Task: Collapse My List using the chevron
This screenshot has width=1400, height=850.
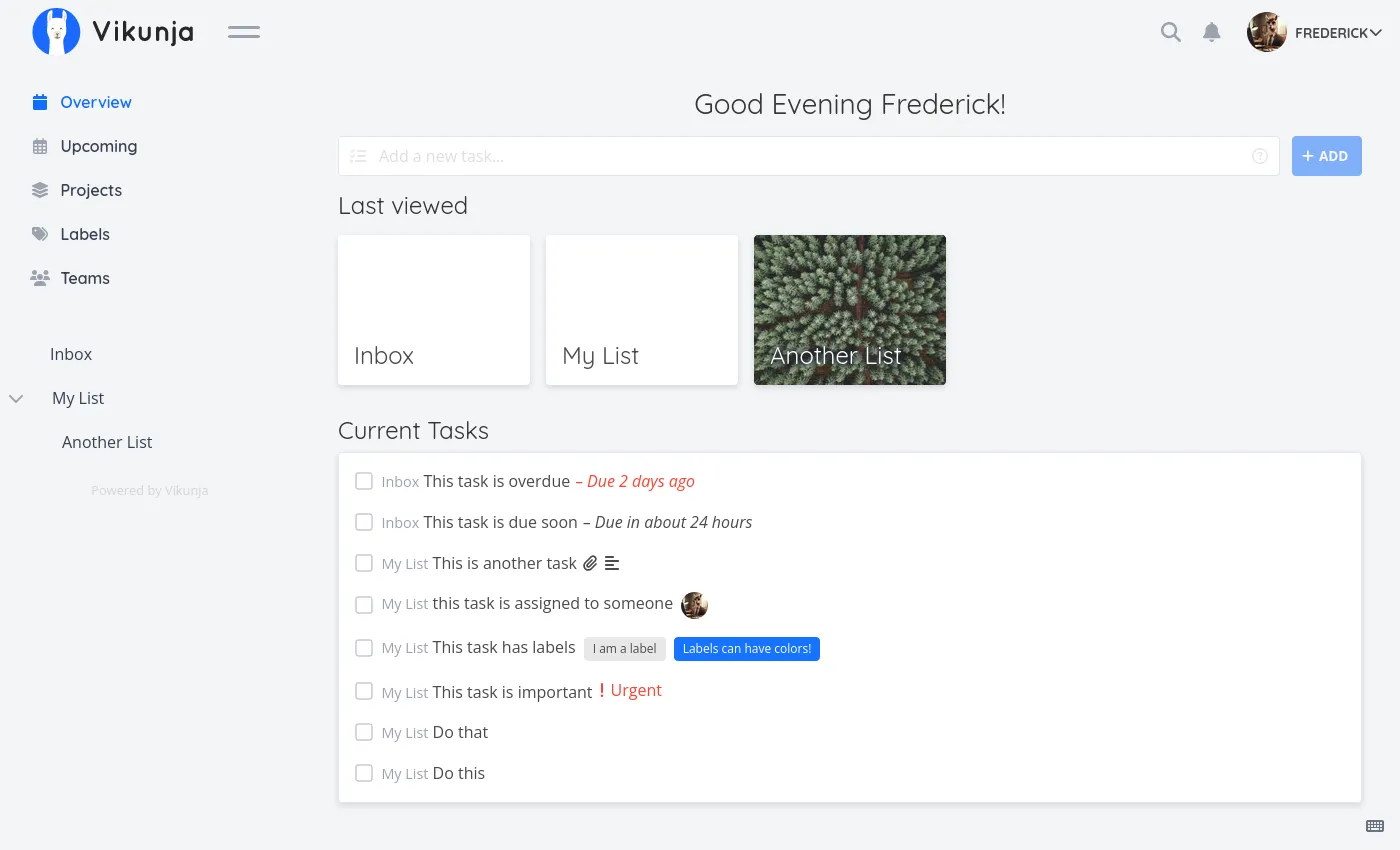Action: tap(16, 398)
